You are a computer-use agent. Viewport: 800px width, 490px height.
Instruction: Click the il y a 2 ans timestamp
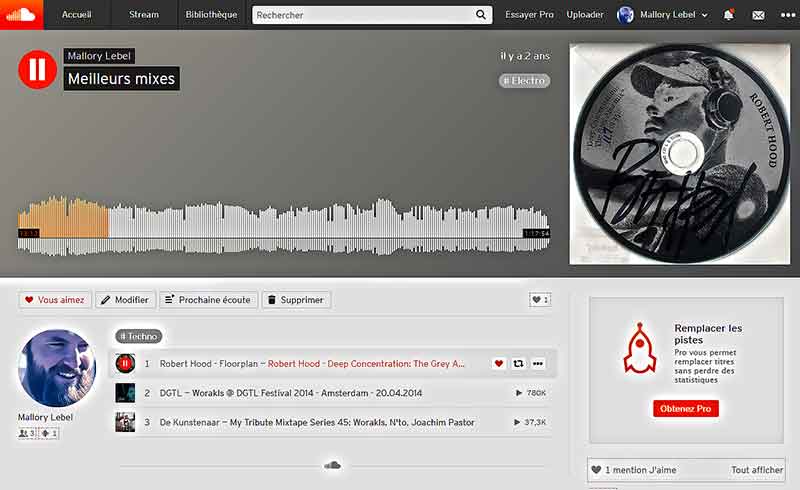click(x=524, y=56)
